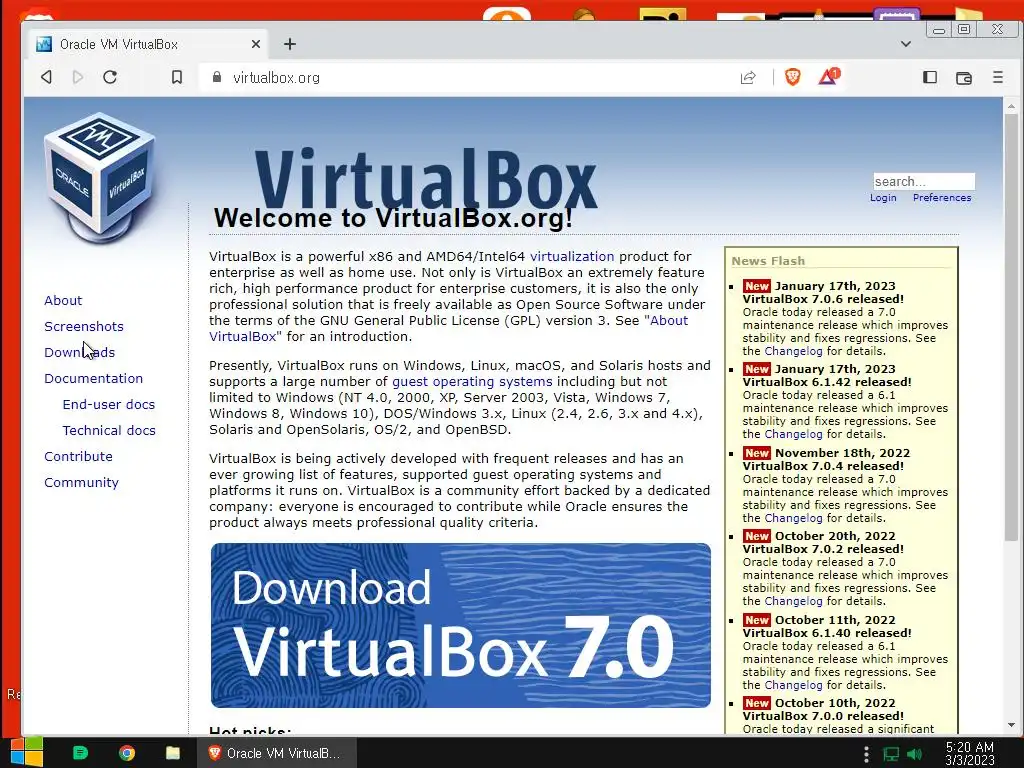Reload the virtualbox.org page
This screenshot has height=768, width=1024.
point(110,77)
